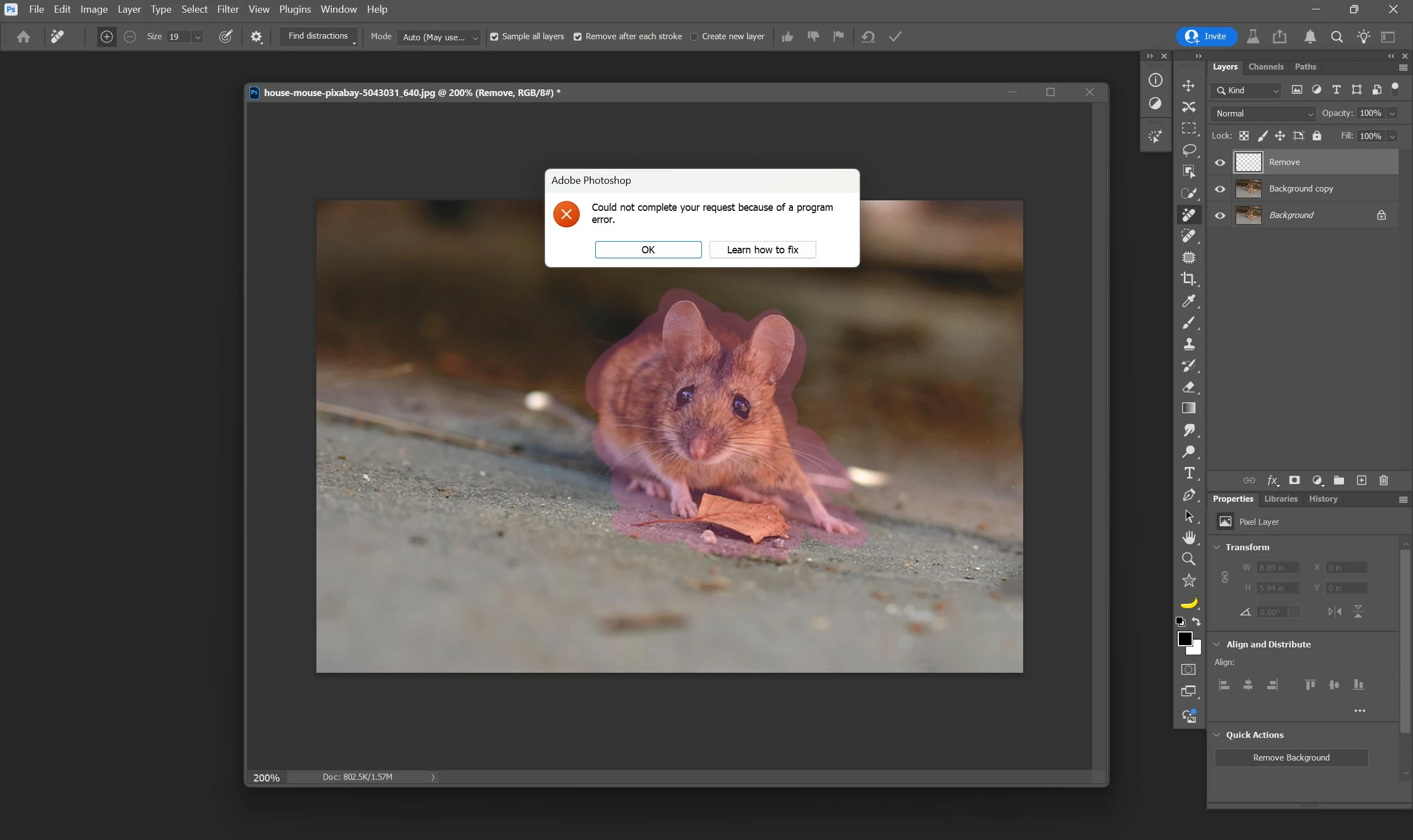Open the Mode Auto dropdown

(x=439, y=38)
